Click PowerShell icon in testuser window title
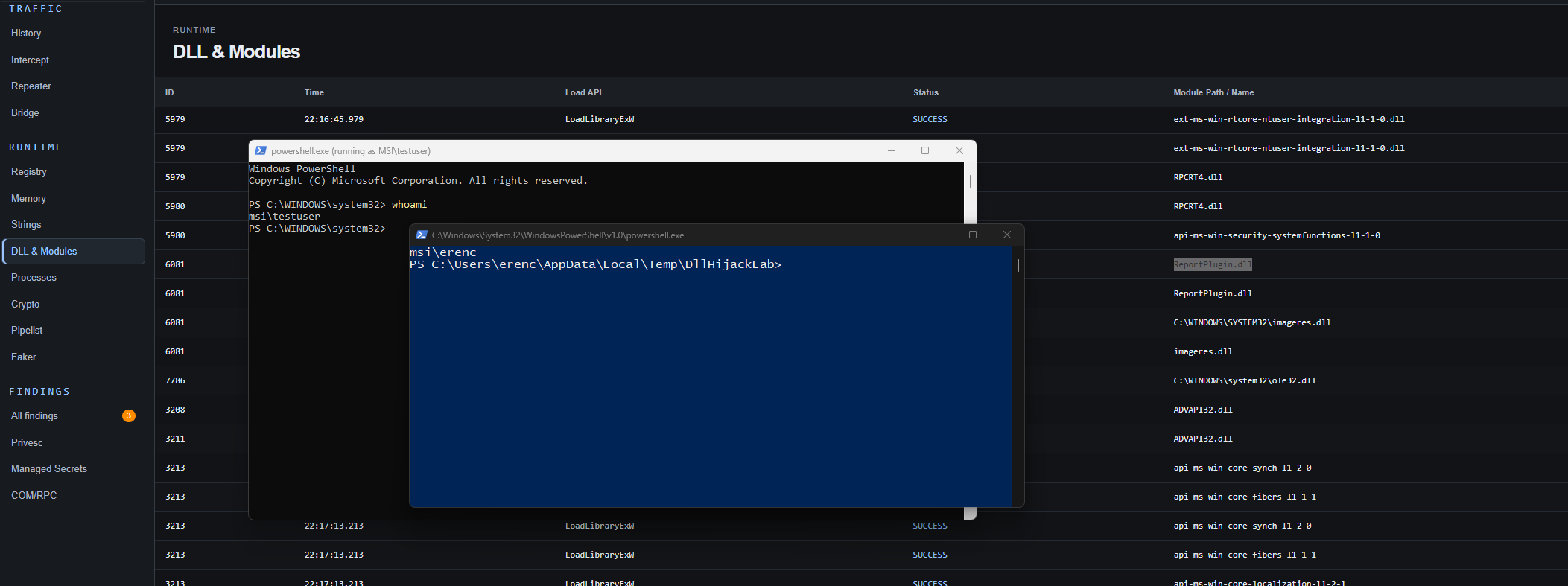Screen dimensions: 1568x586 tap(261, 150)
